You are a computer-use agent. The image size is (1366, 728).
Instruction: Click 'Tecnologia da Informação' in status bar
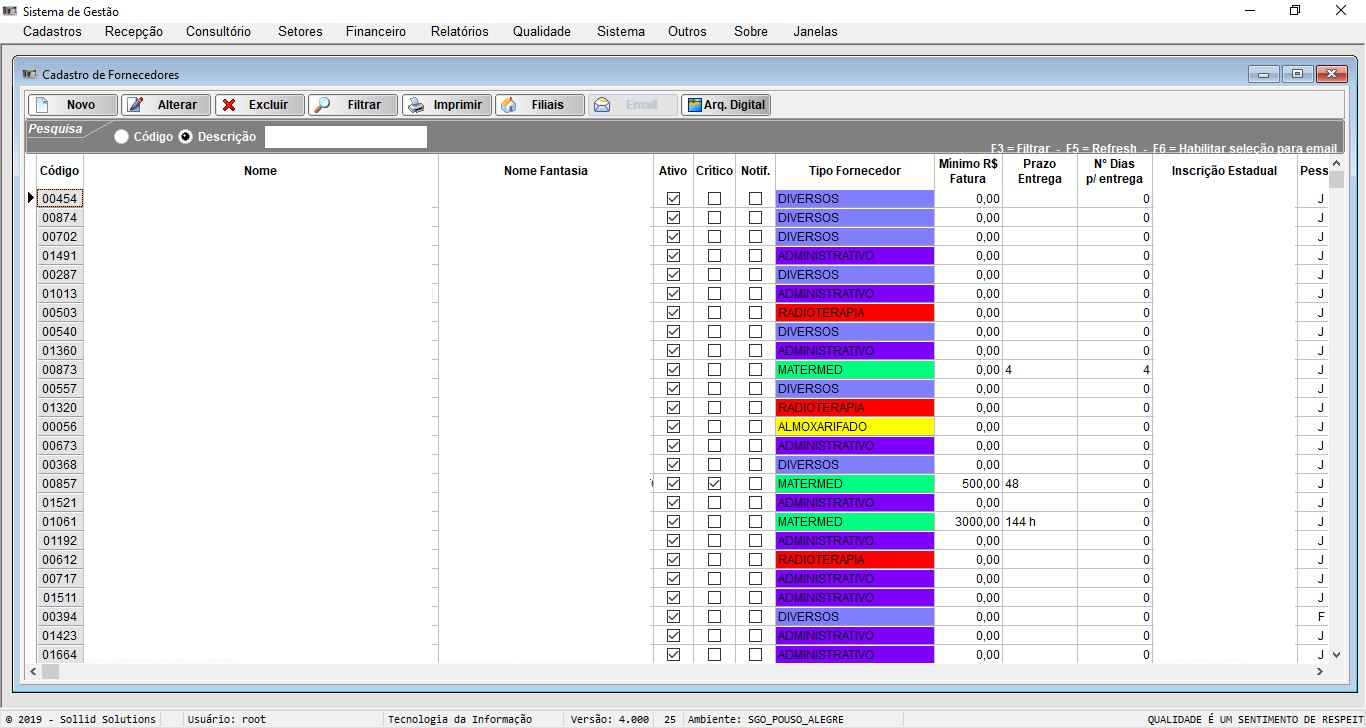coord(460,719)
